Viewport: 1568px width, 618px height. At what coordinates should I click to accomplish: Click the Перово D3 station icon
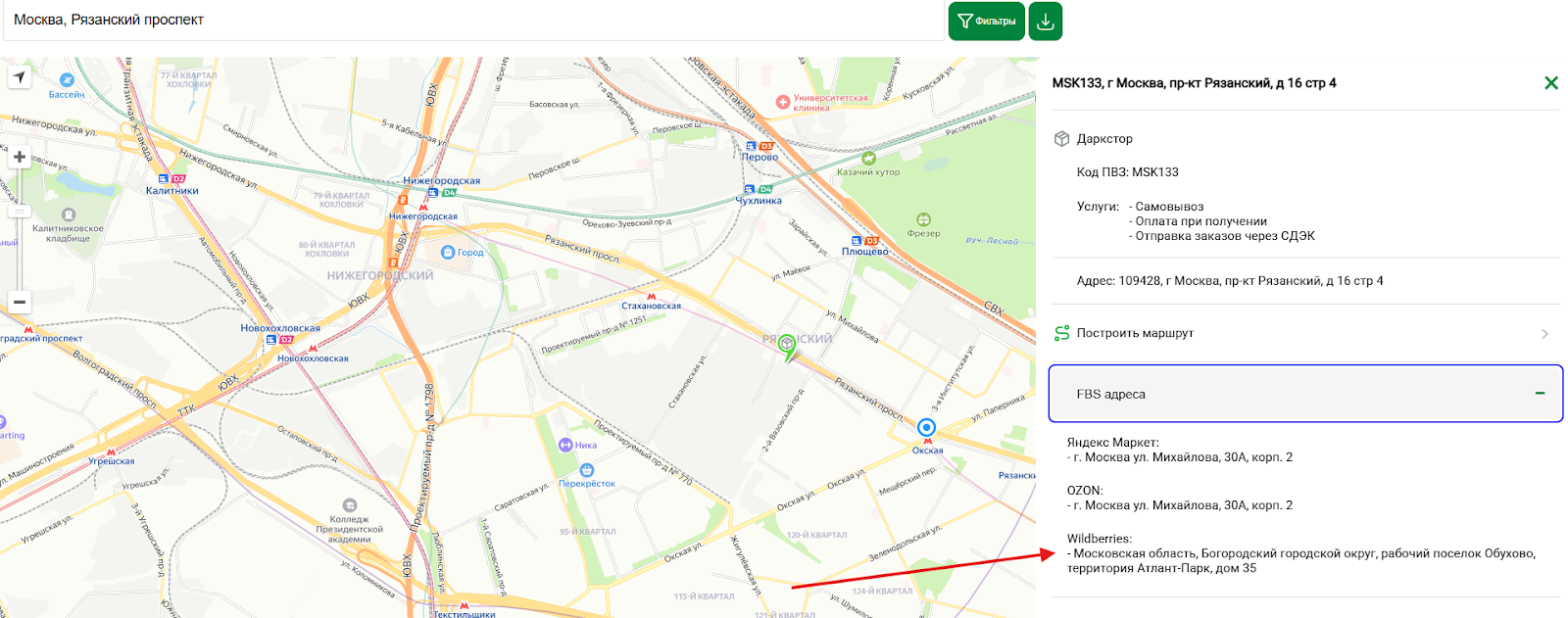pyautogui.click(x=759, y=146)
